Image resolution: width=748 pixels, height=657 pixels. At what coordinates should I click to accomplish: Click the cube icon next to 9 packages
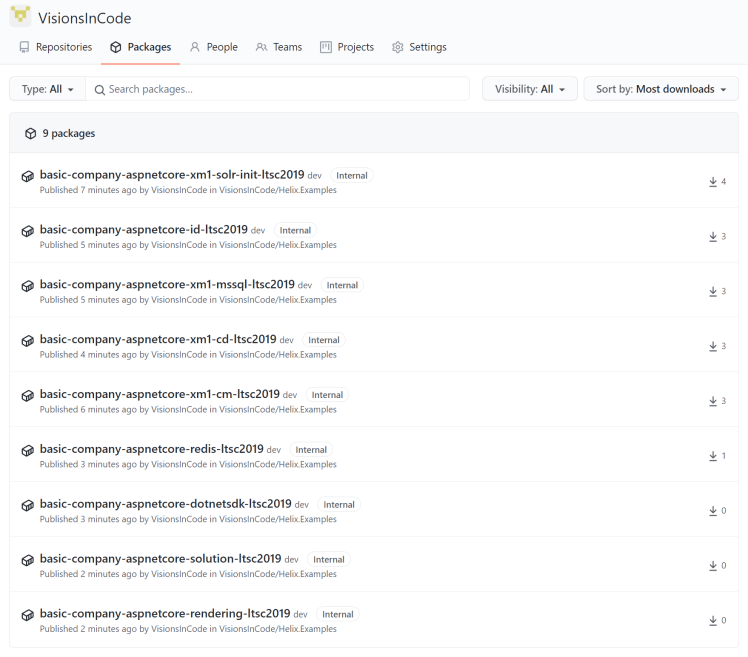coord(31,133)
